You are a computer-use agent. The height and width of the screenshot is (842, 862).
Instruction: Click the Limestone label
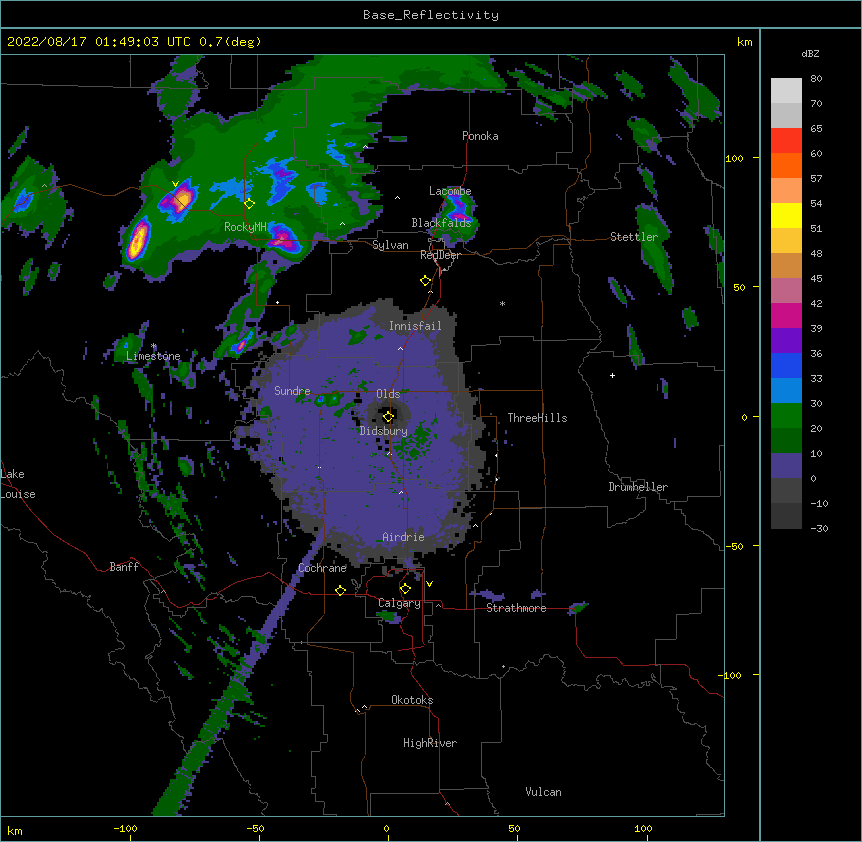pos(153,356)
